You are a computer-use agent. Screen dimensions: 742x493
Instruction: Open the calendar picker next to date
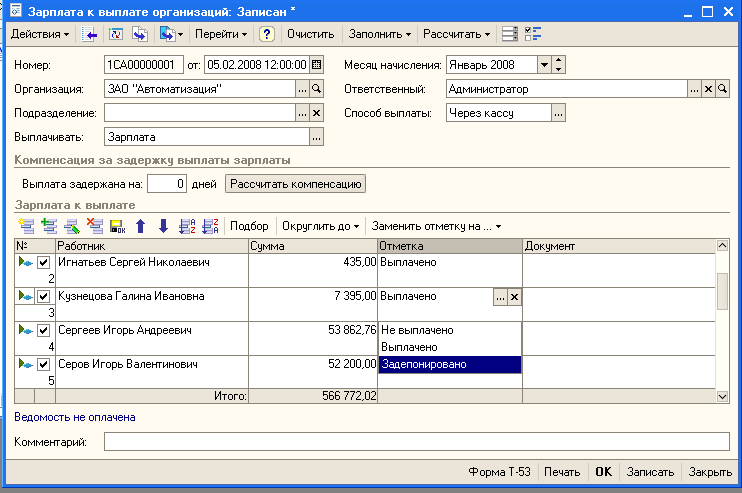(317, 65)
